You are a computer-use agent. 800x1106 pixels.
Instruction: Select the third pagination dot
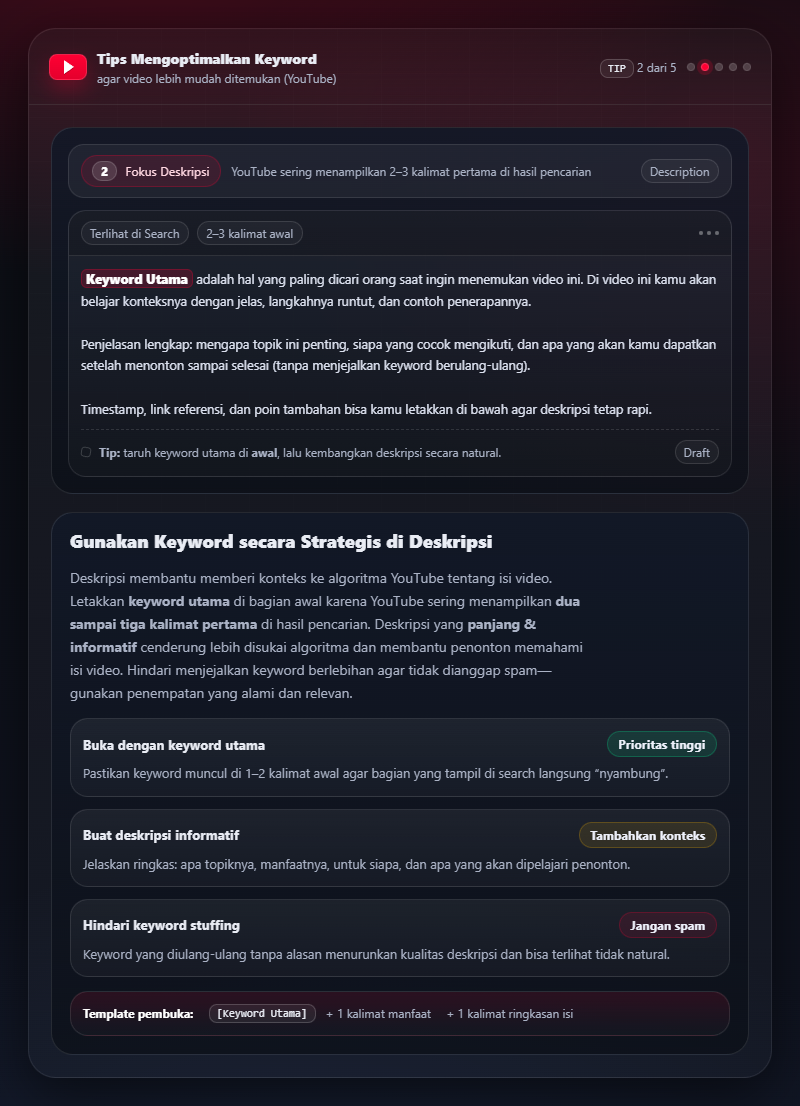pyautogui.click(x=718, y=67)
